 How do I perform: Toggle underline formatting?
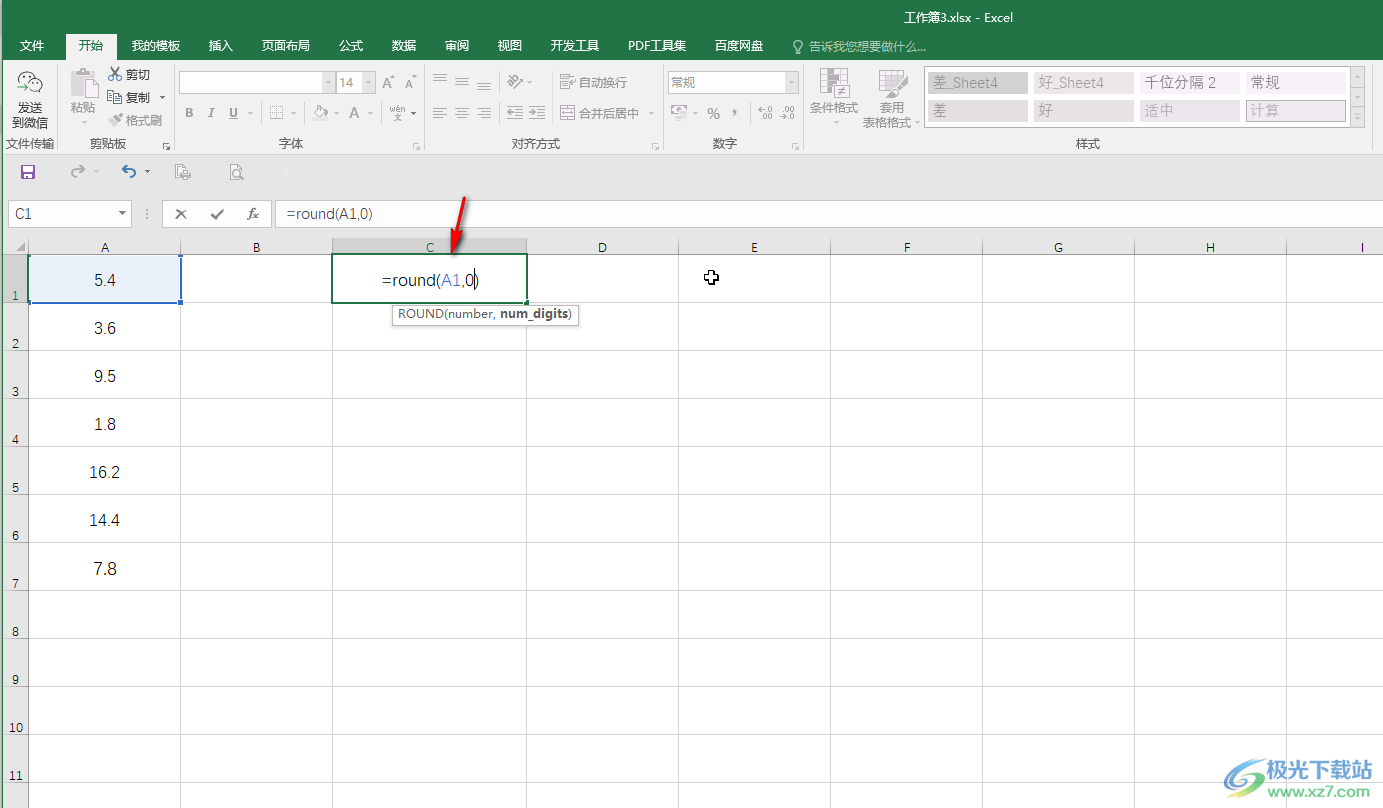coord(233,114)
